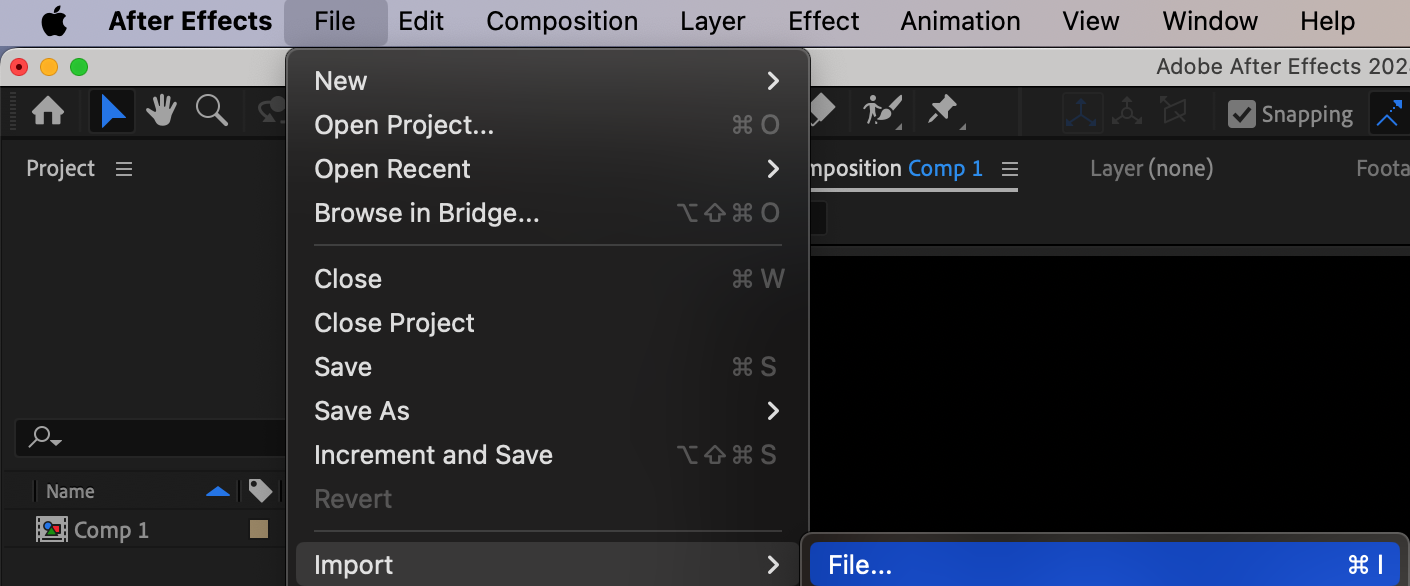
Task: Click the Home icon in toolbar
Action: (48, 112)
